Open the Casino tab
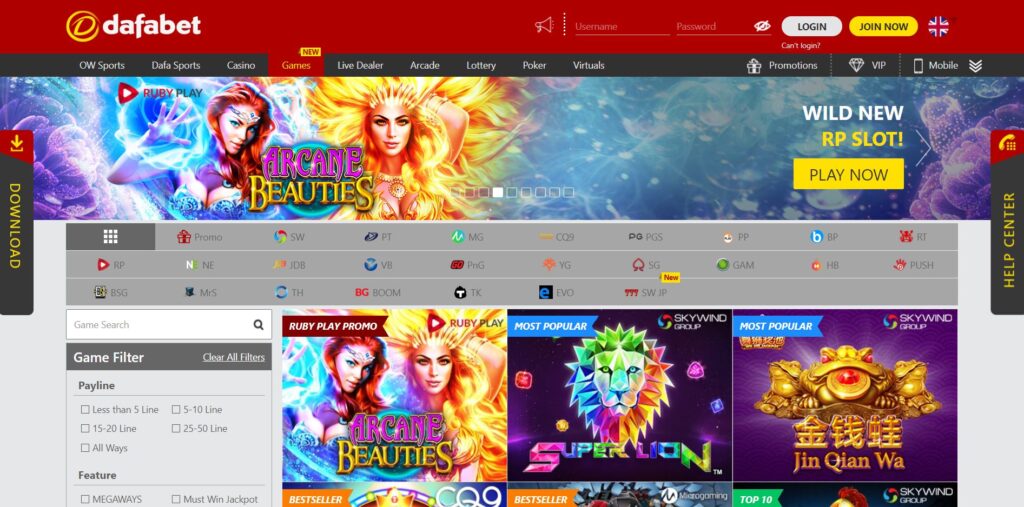This screenshot has width=1024, height=507. [x=241, y=65]
